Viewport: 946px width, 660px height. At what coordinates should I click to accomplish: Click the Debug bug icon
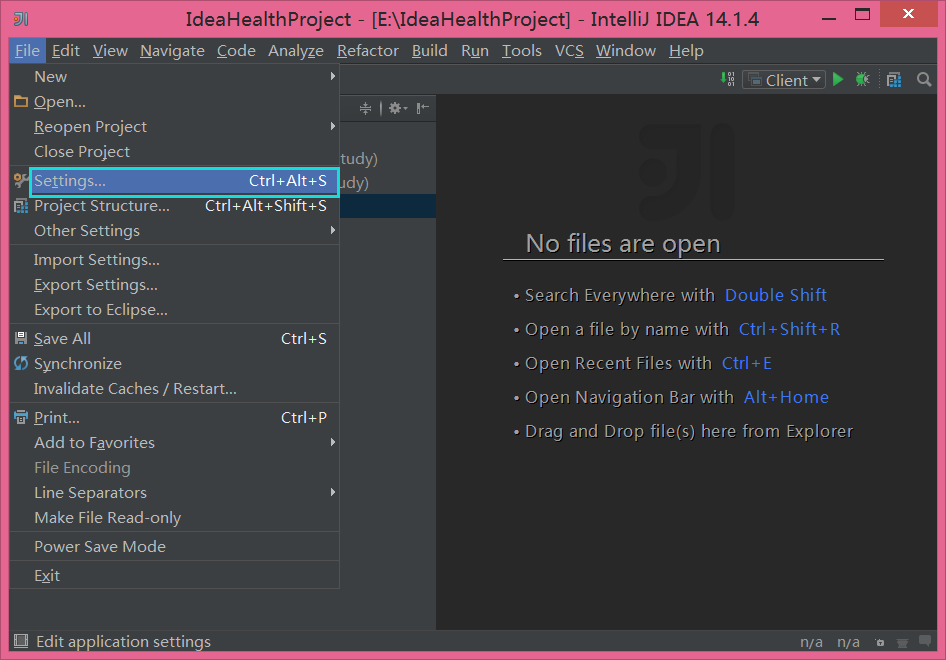tap(862, 80)
